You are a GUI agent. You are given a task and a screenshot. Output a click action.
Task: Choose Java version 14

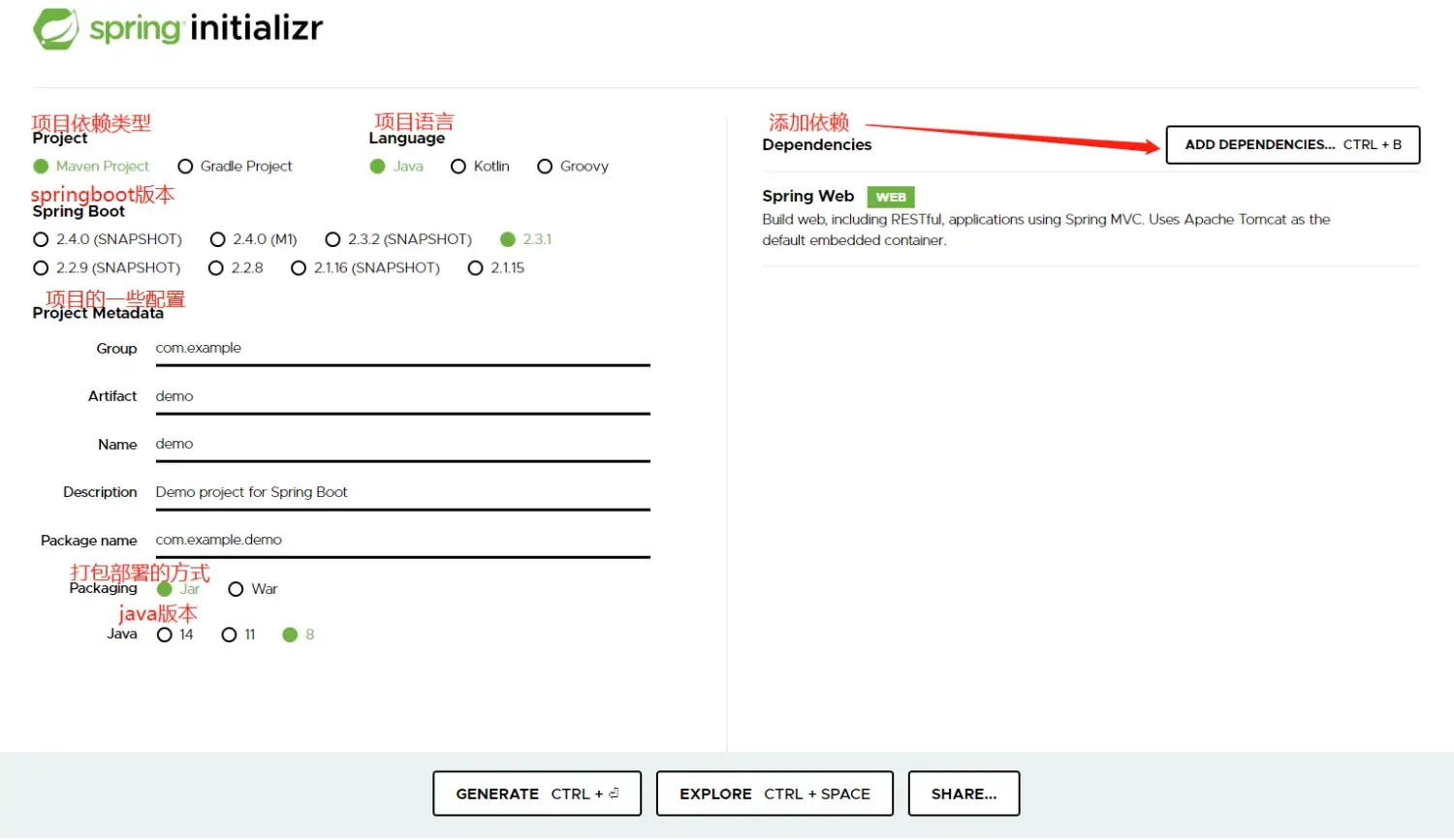pos(165,635)
